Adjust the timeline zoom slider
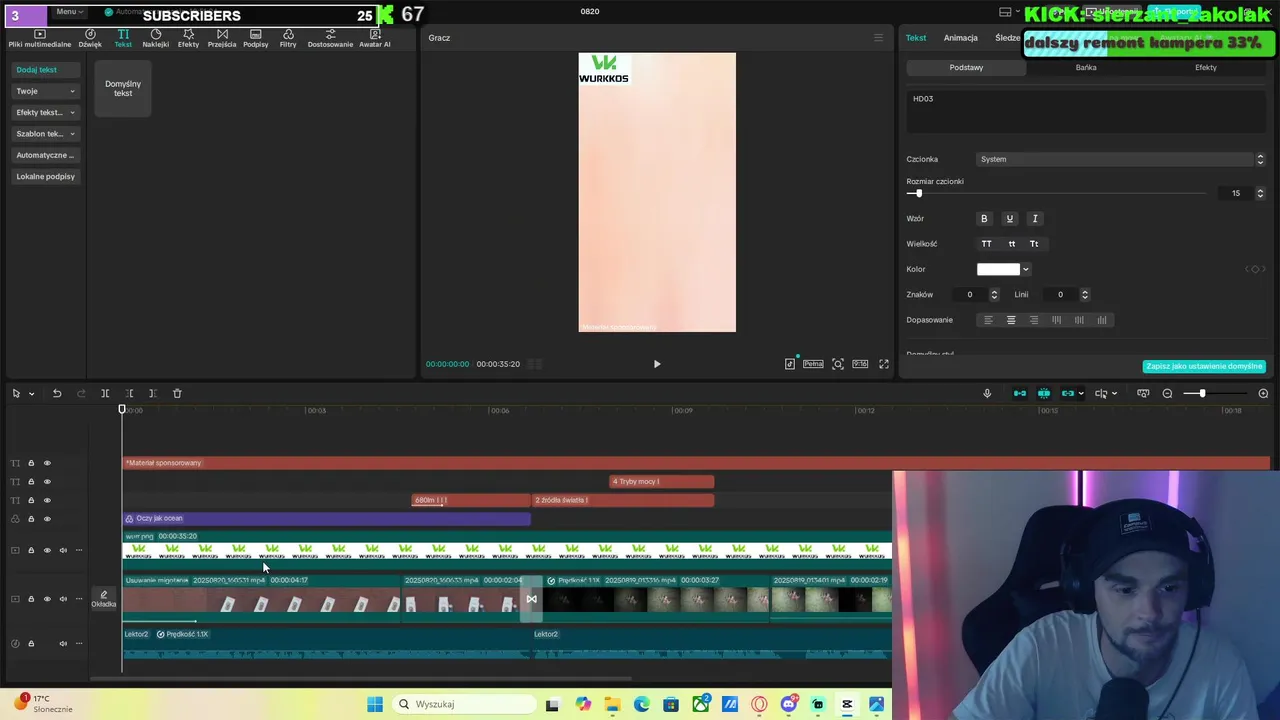Image resolution: width=1280 pixels, height=720 pixels. (1216, 393)
